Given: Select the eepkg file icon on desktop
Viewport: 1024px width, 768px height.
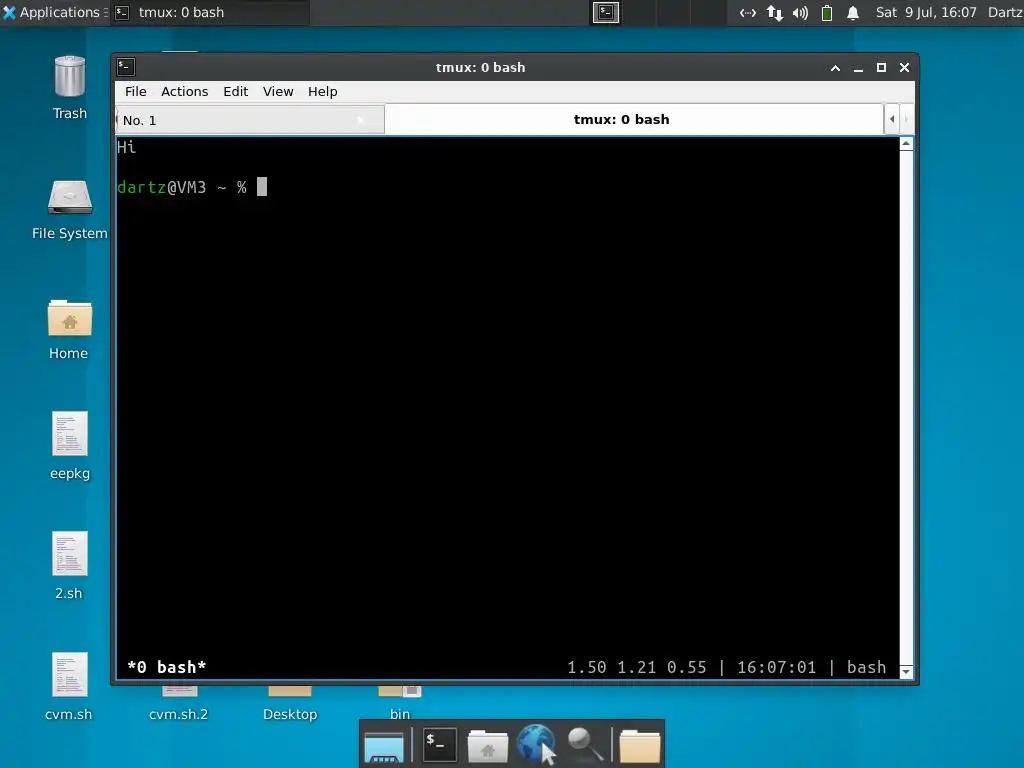Looking at the screenshot, I should click(69, 434).
